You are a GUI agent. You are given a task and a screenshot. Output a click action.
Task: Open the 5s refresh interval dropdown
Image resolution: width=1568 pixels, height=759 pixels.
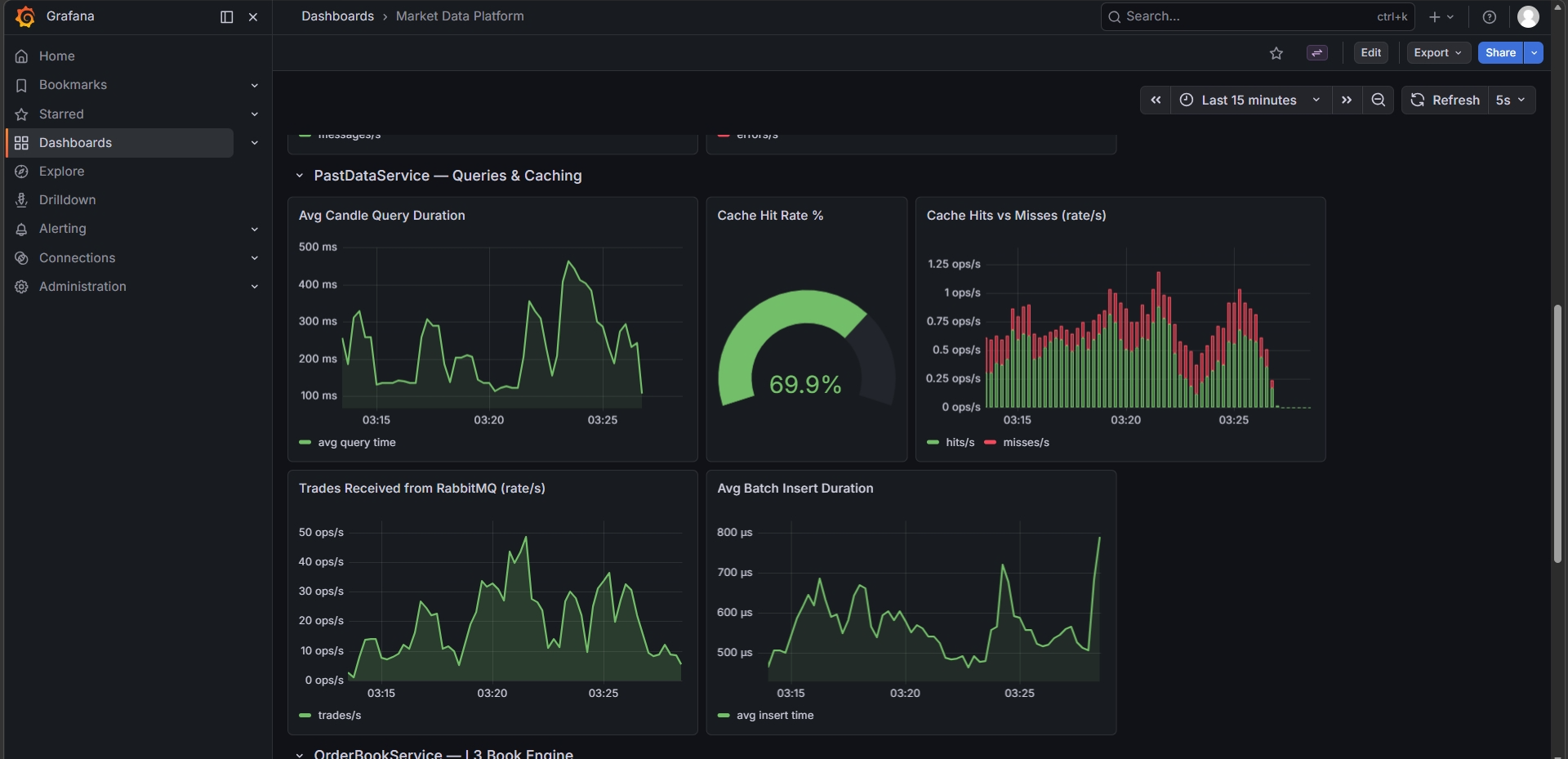(1512, 100)
